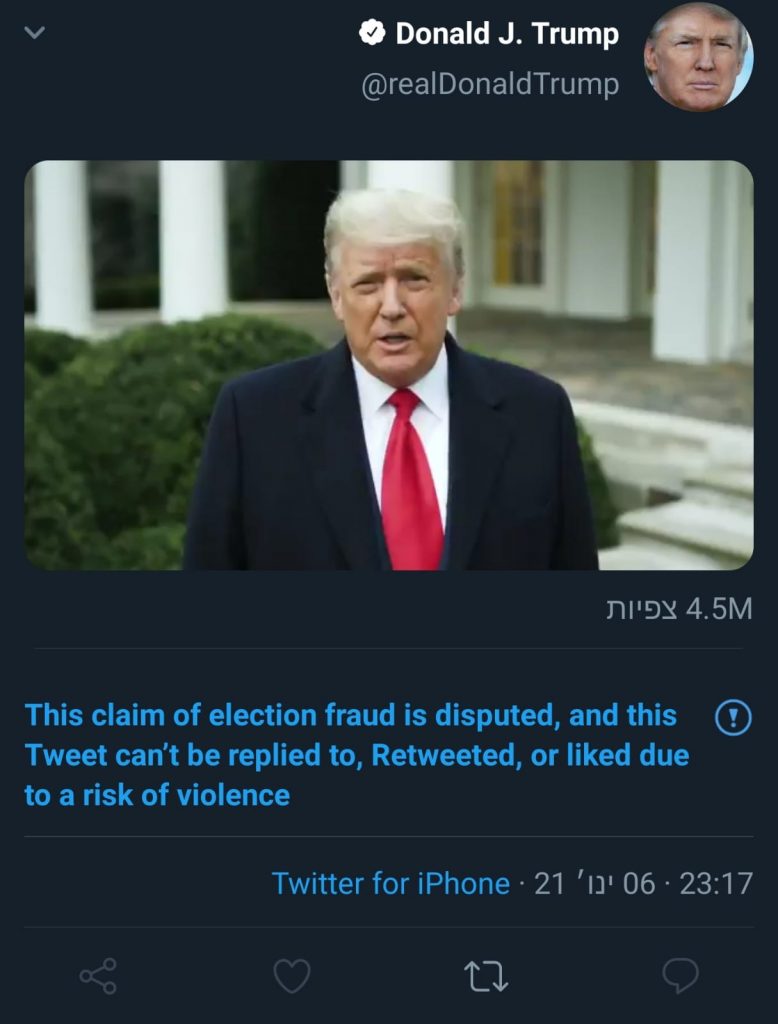Open reply using the speech bubble icon

[x=680, y=975]
